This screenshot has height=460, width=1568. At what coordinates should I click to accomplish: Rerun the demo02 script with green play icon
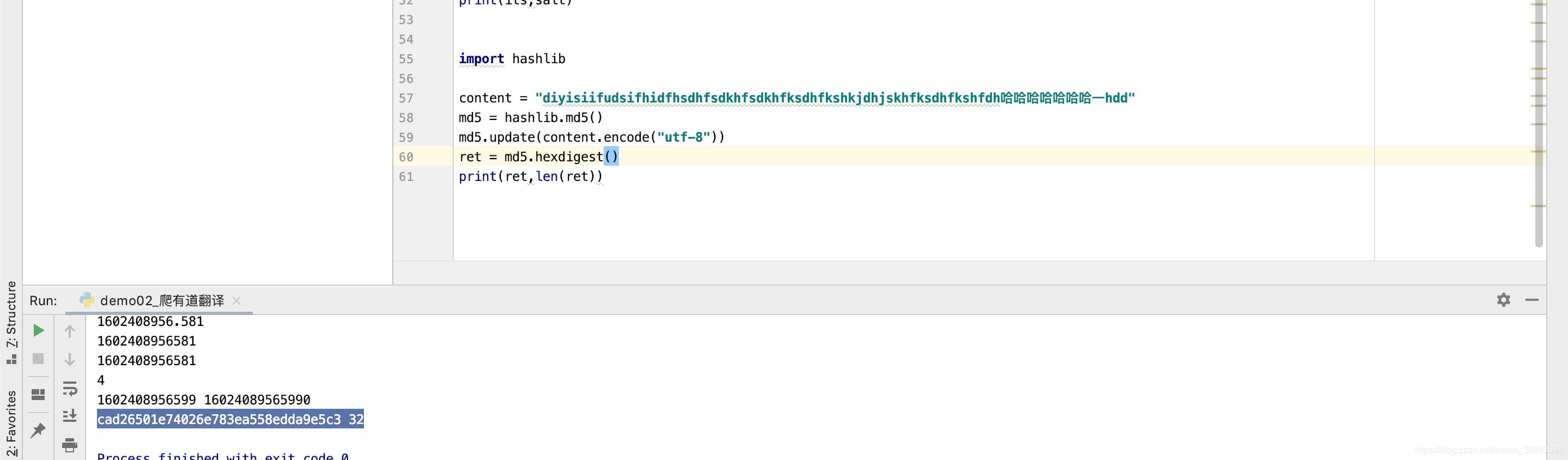click(x=38, y=330)
